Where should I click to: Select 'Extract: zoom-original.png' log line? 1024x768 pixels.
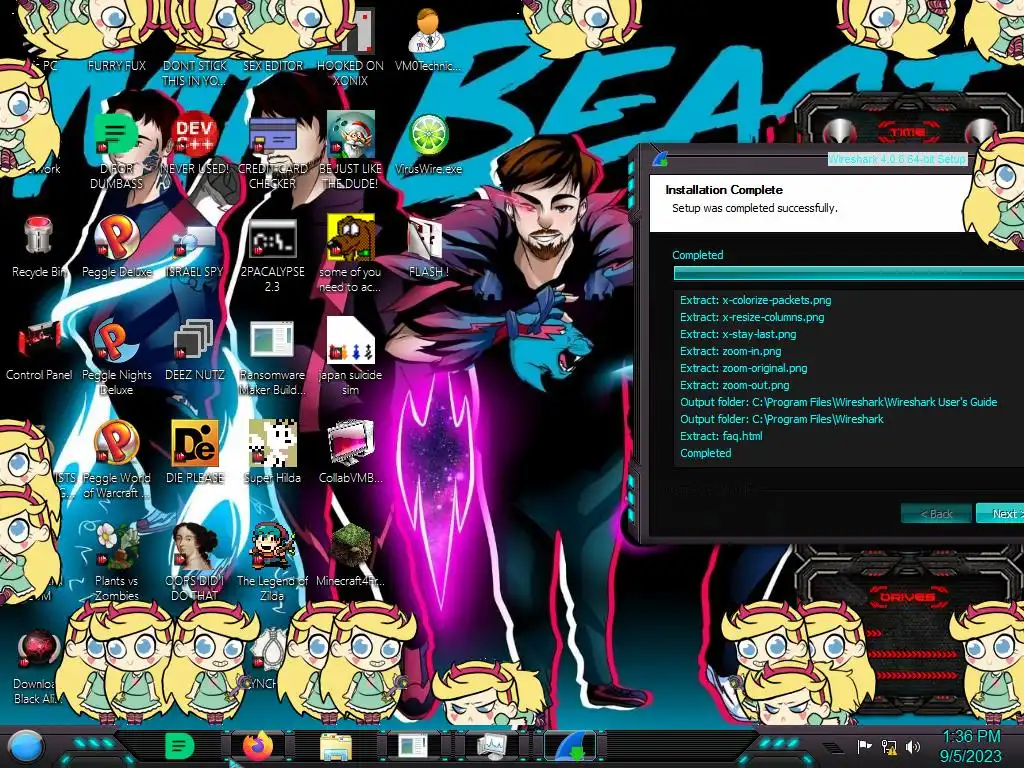[x=743, y=368]
